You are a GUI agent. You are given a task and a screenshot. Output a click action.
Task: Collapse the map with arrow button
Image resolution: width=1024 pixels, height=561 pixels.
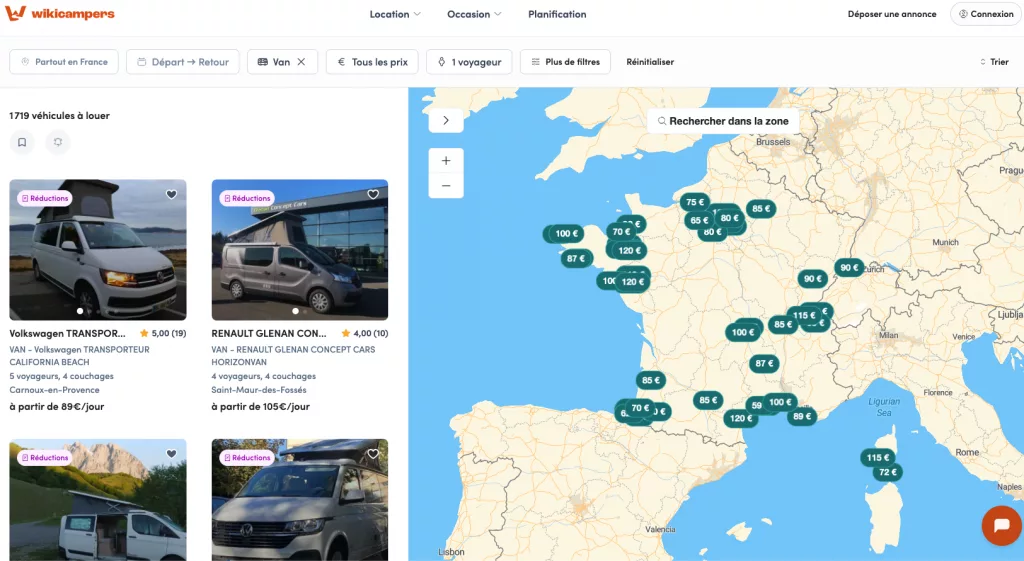tap(446, 120)
